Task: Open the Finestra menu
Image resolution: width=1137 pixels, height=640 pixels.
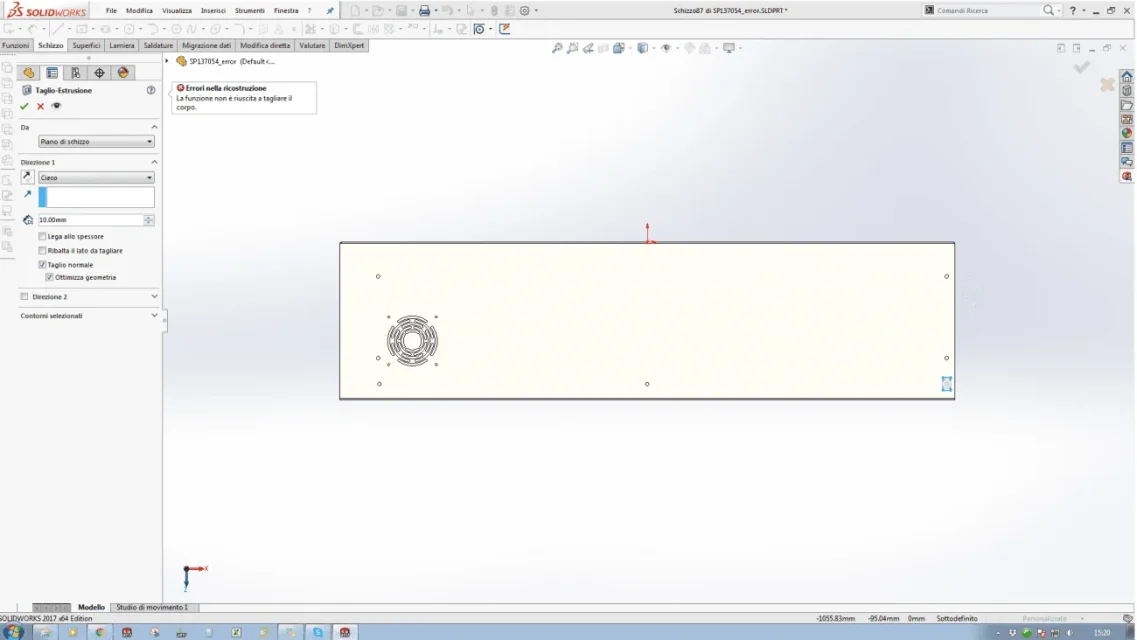Action: [x=286, y=11]
